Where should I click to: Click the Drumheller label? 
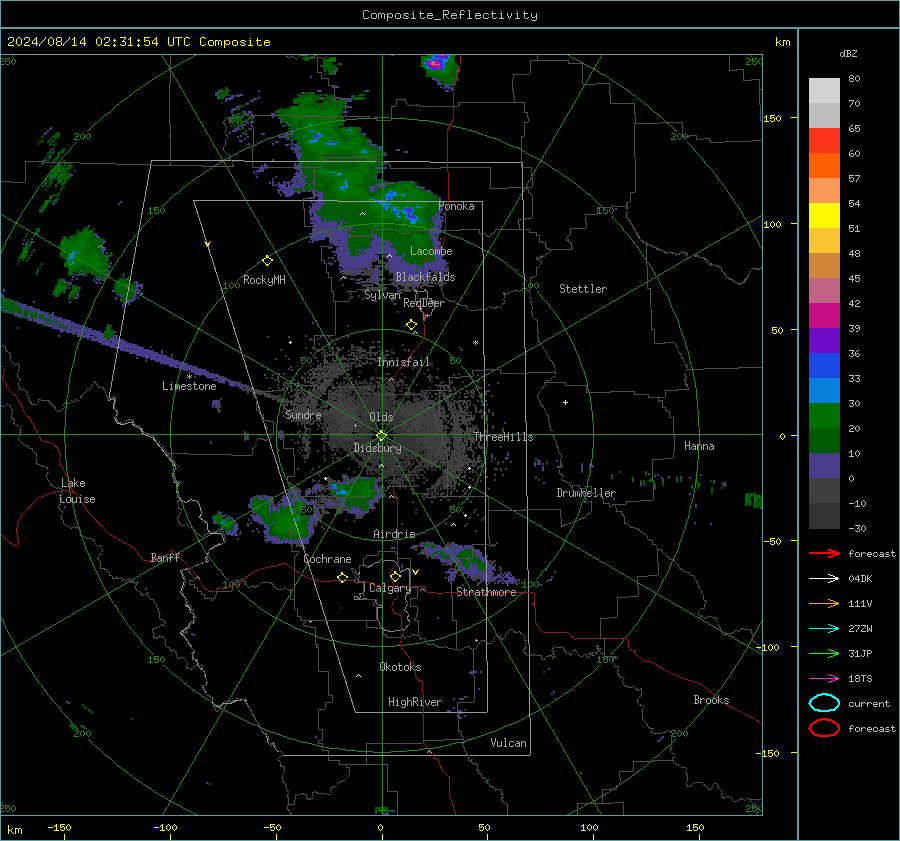click(586, 493)
